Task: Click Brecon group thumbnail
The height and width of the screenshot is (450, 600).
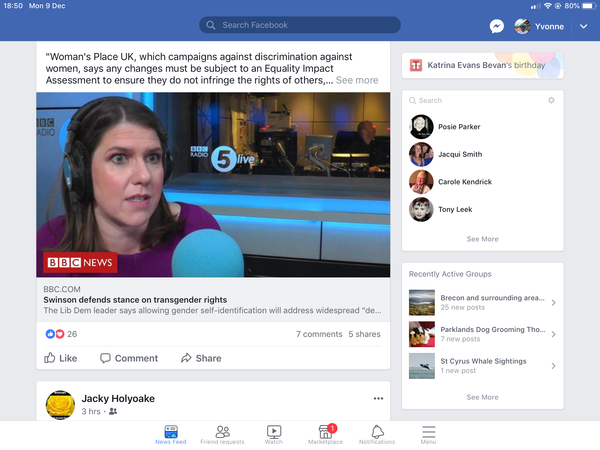Action: pos(422,302)
